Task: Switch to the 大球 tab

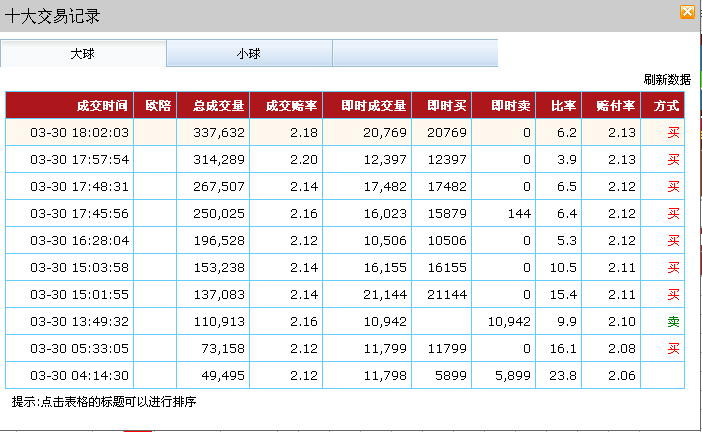Action: pos(83,53)
